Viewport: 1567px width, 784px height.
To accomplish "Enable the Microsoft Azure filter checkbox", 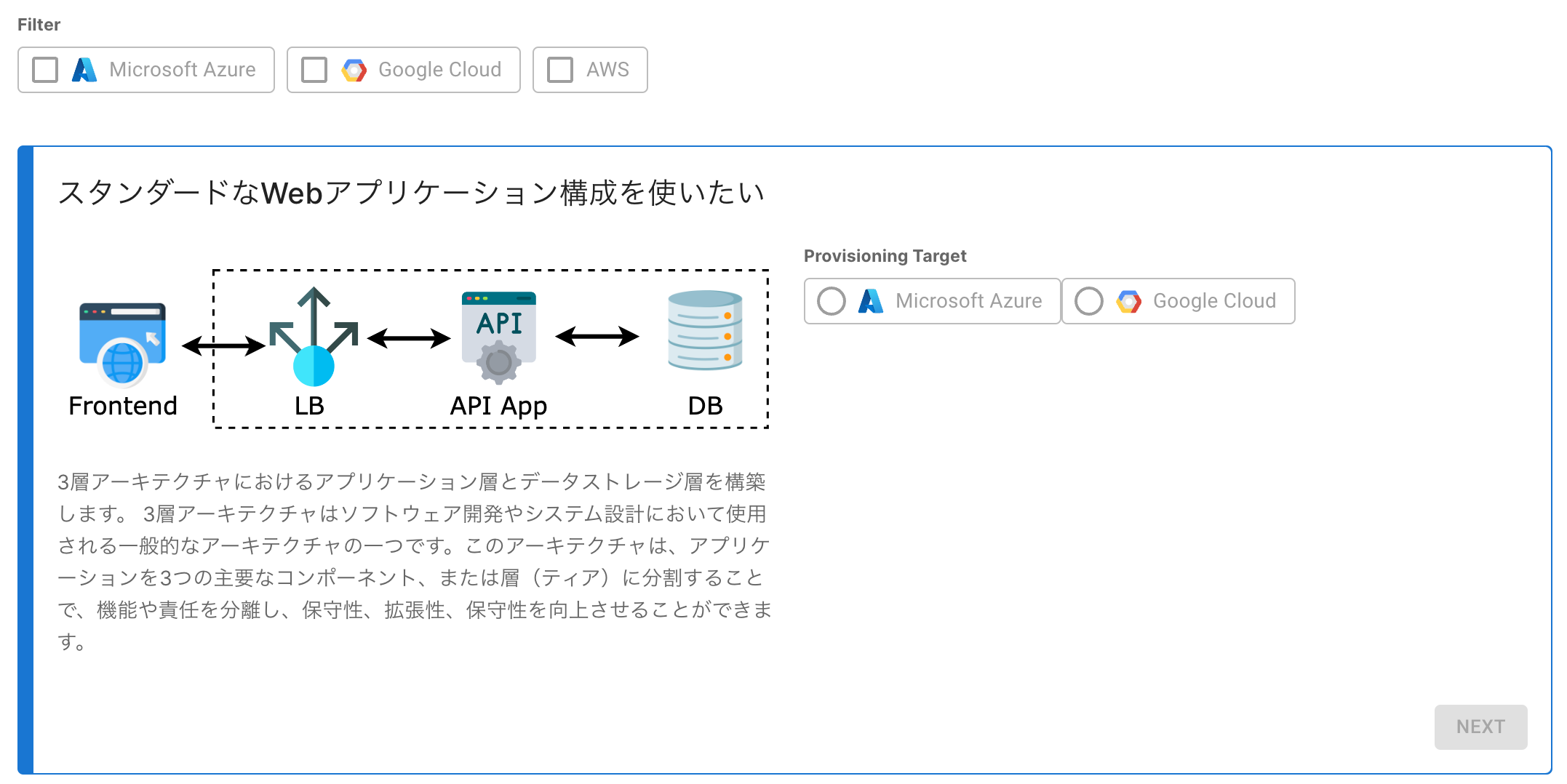I will point(45,70).
